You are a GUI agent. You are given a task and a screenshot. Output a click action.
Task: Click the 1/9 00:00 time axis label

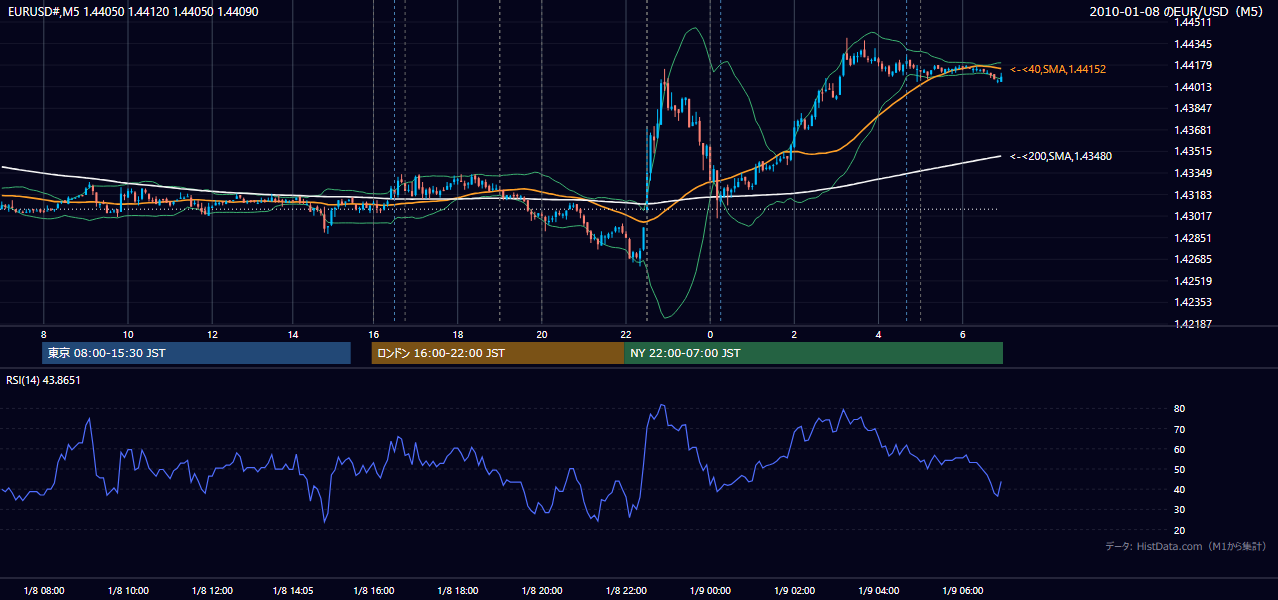710,590
